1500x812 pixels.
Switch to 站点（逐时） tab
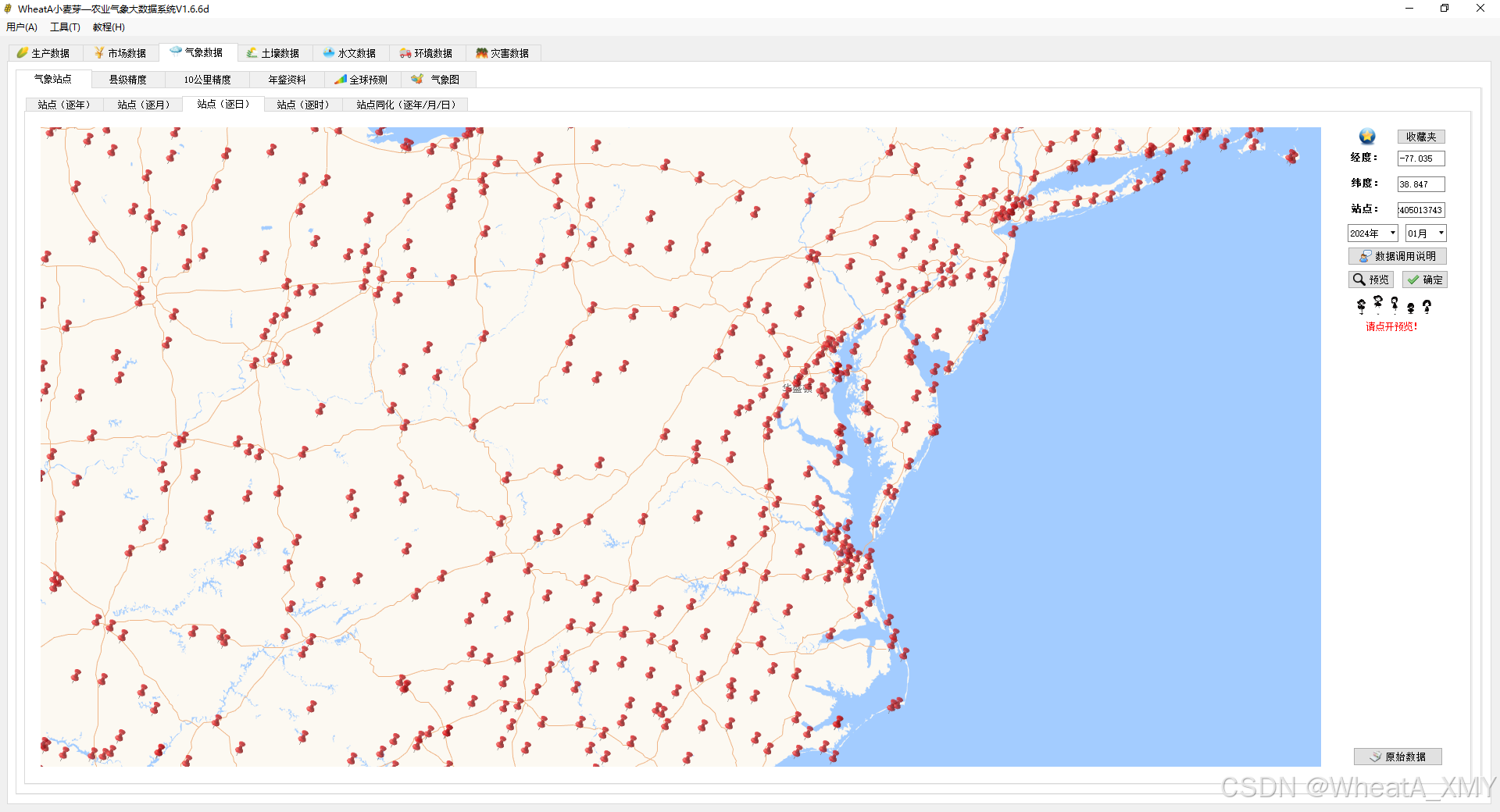(303, 105)
